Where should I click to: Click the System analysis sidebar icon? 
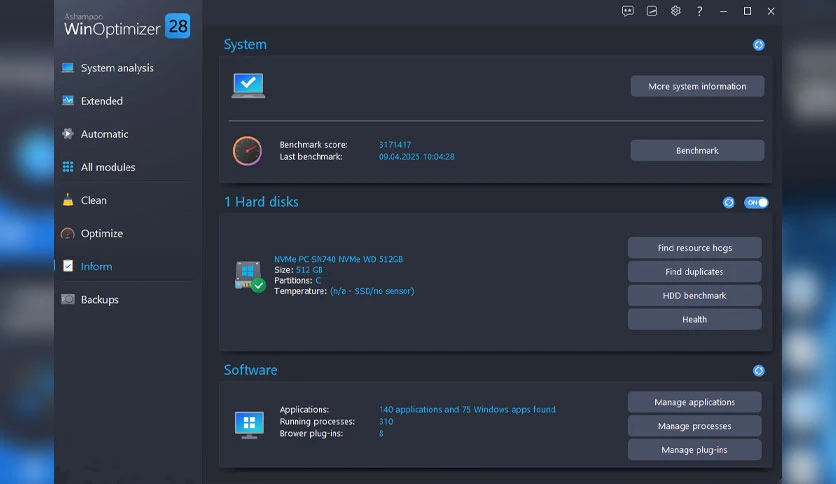[x=68, y=68]
